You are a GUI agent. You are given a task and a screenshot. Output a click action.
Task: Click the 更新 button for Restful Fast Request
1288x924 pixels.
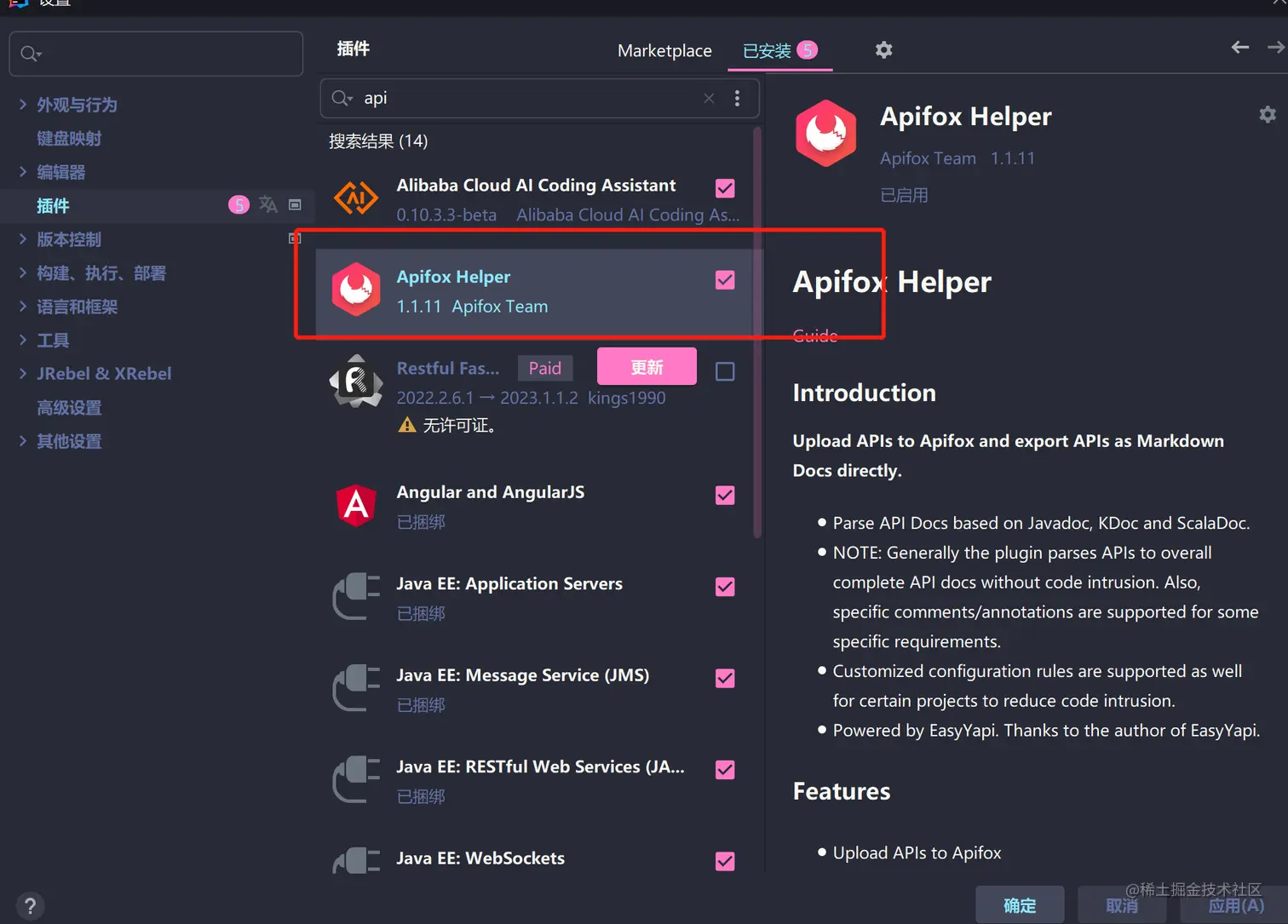(x=647, y=367)
